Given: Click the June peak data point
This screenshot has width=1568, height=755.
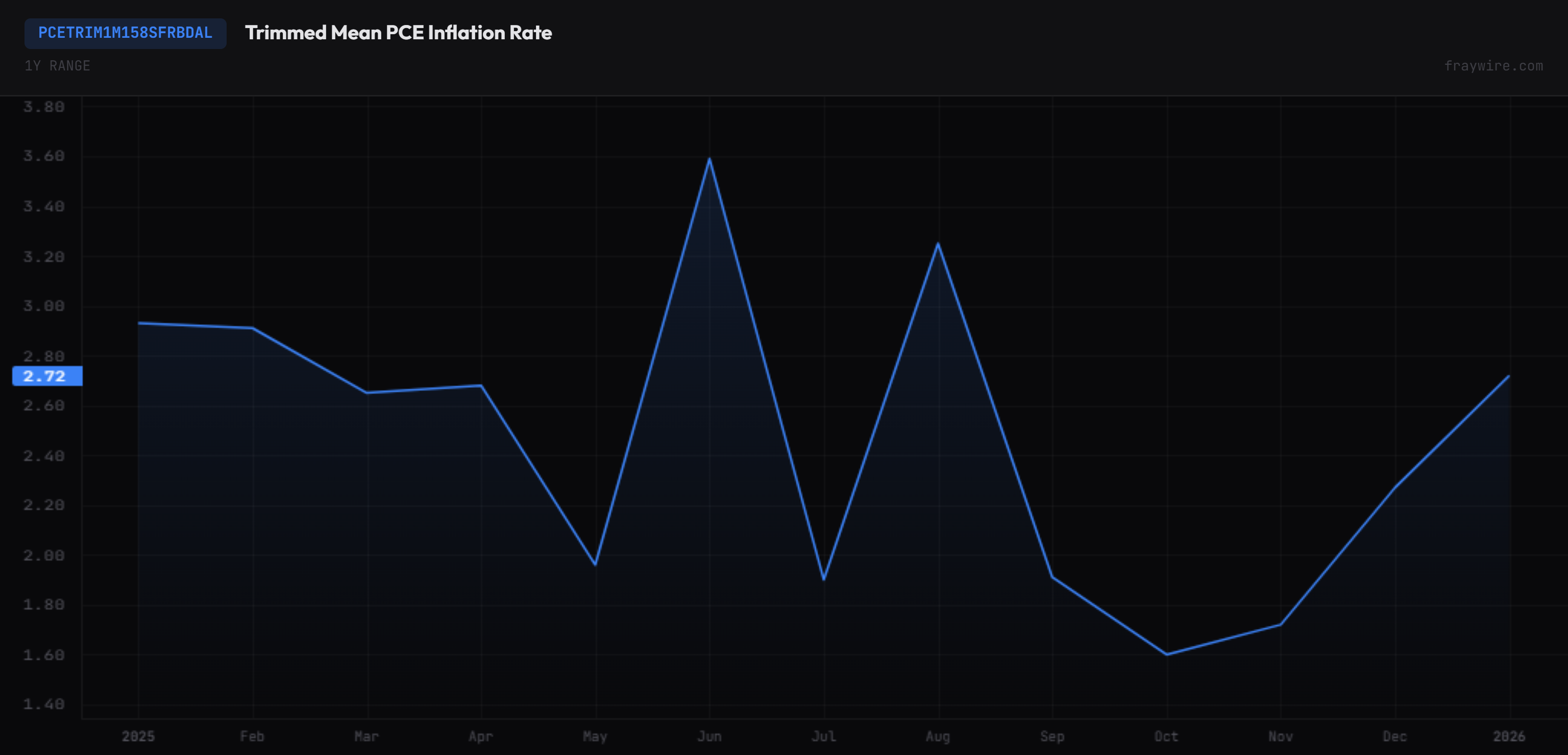Looking at the screenshot, I should coord(710,159).
